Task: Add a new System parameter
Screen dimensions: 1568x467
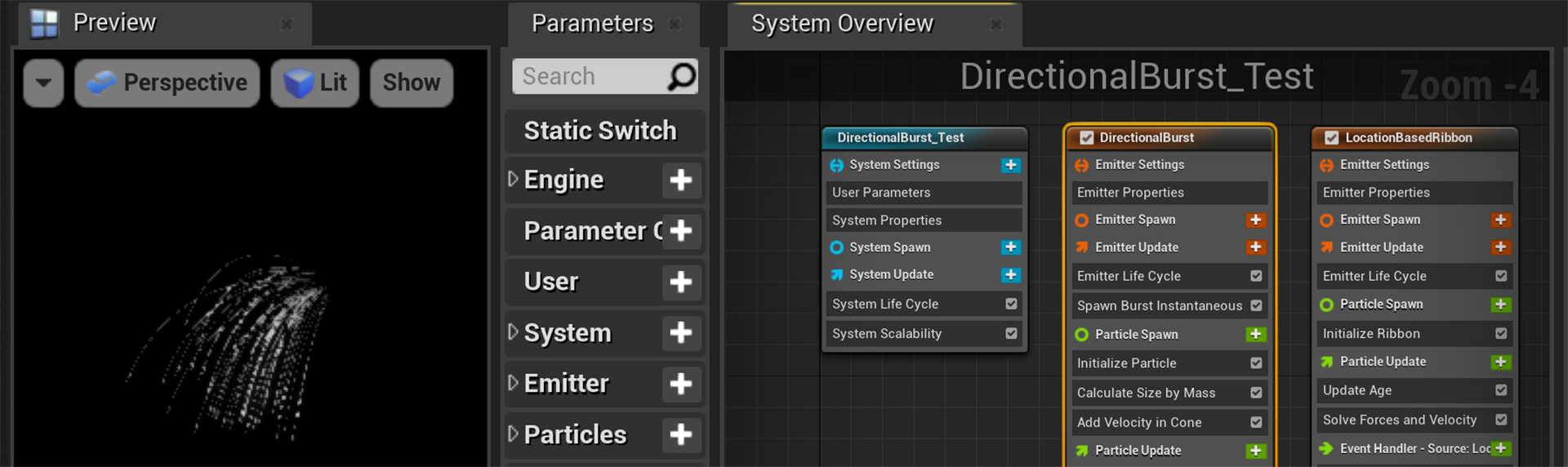Action: [681, 332]
